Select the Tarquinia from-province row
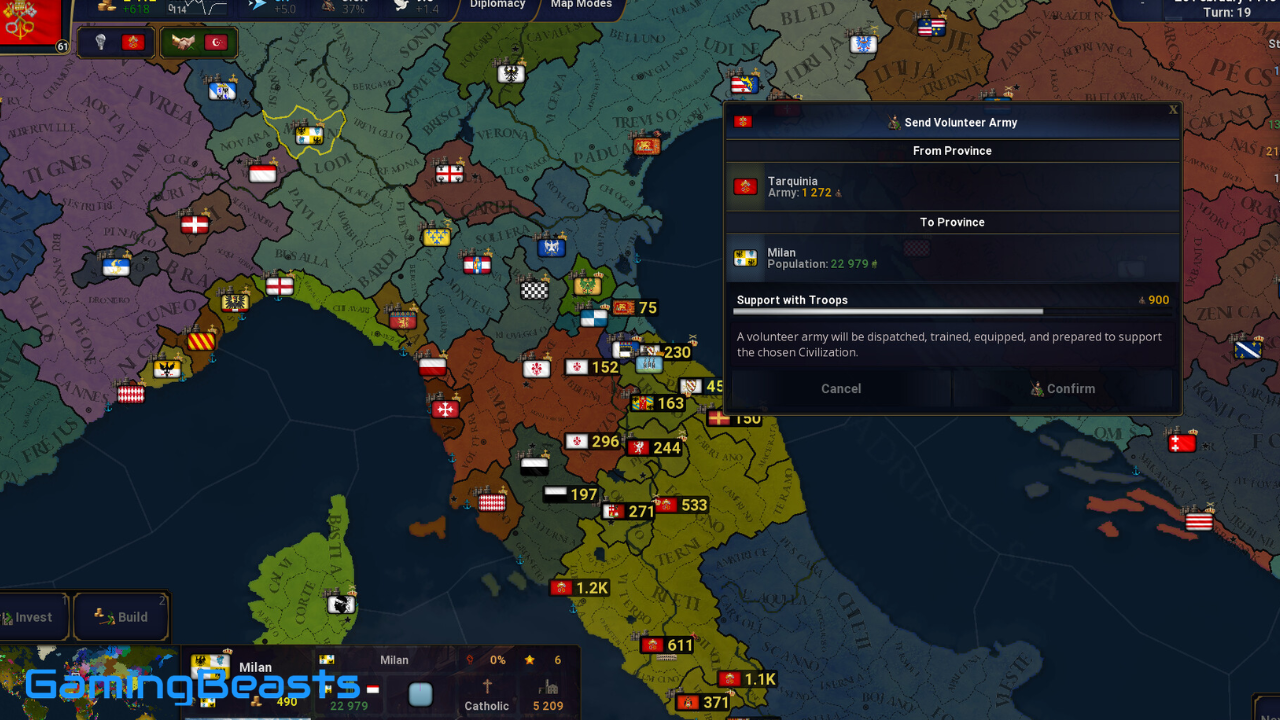 coord(952,187)
